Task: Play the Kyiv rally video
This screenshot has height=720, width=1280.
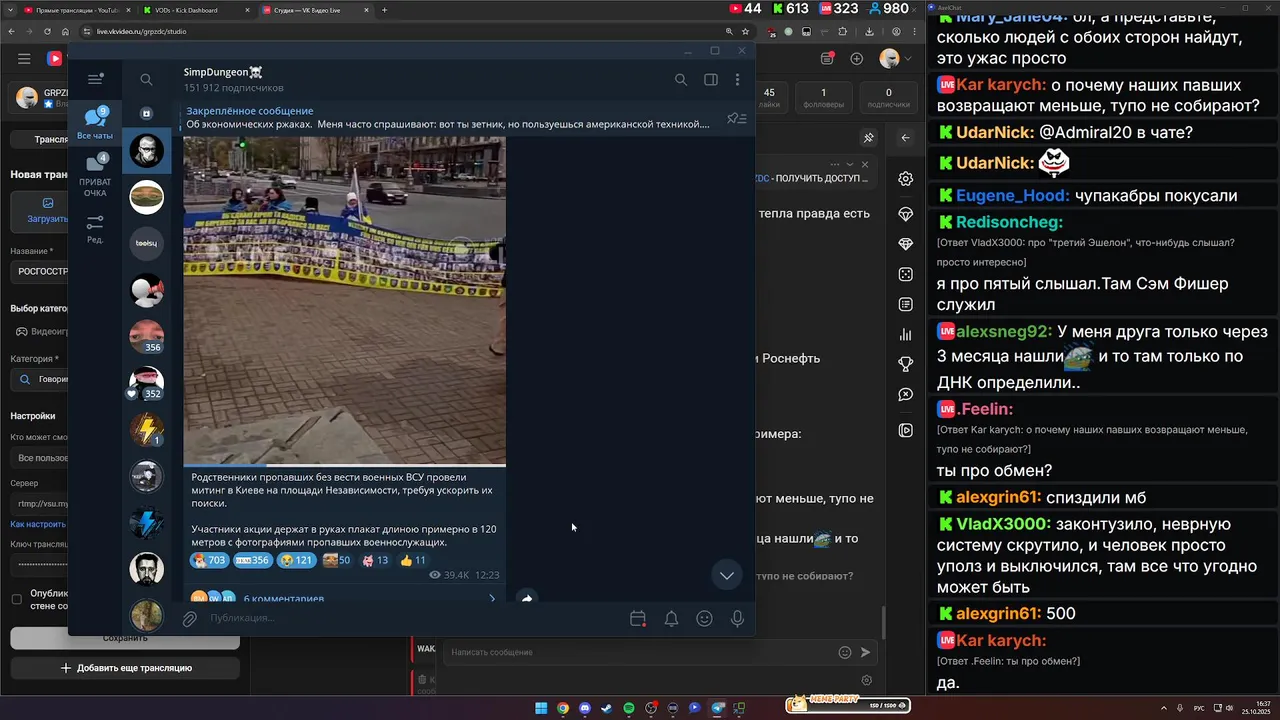Action: pos(345,300)
